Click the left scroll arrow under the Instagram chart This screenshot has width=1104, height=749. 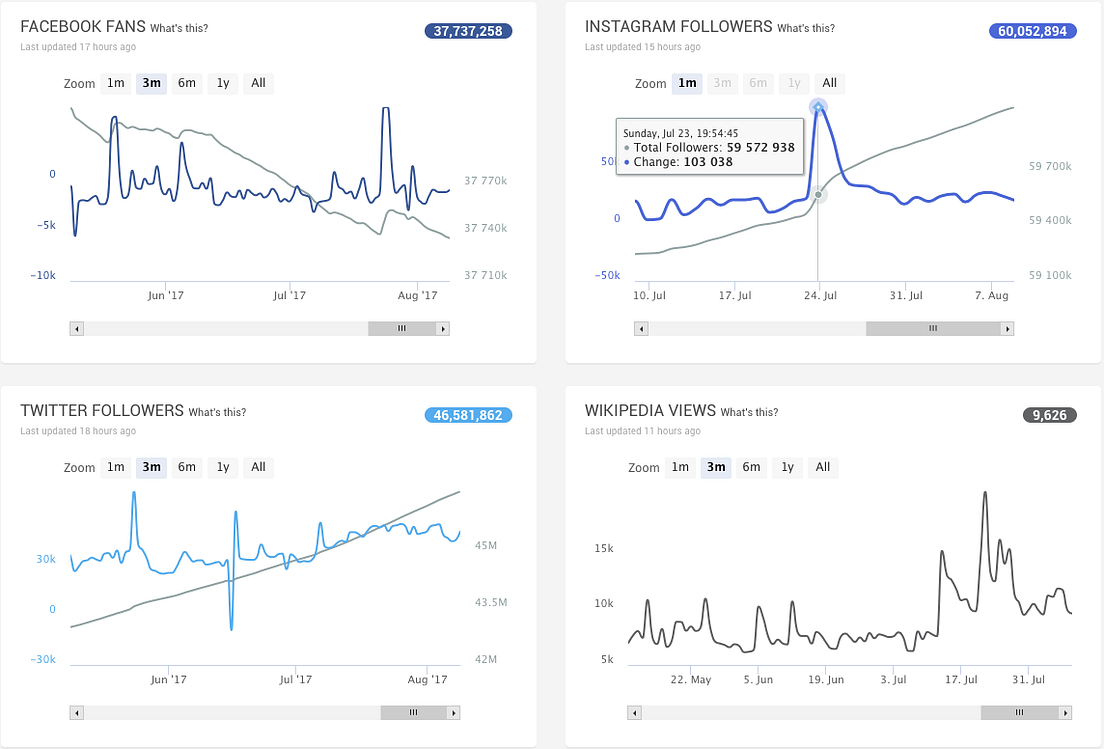point(640,327)
